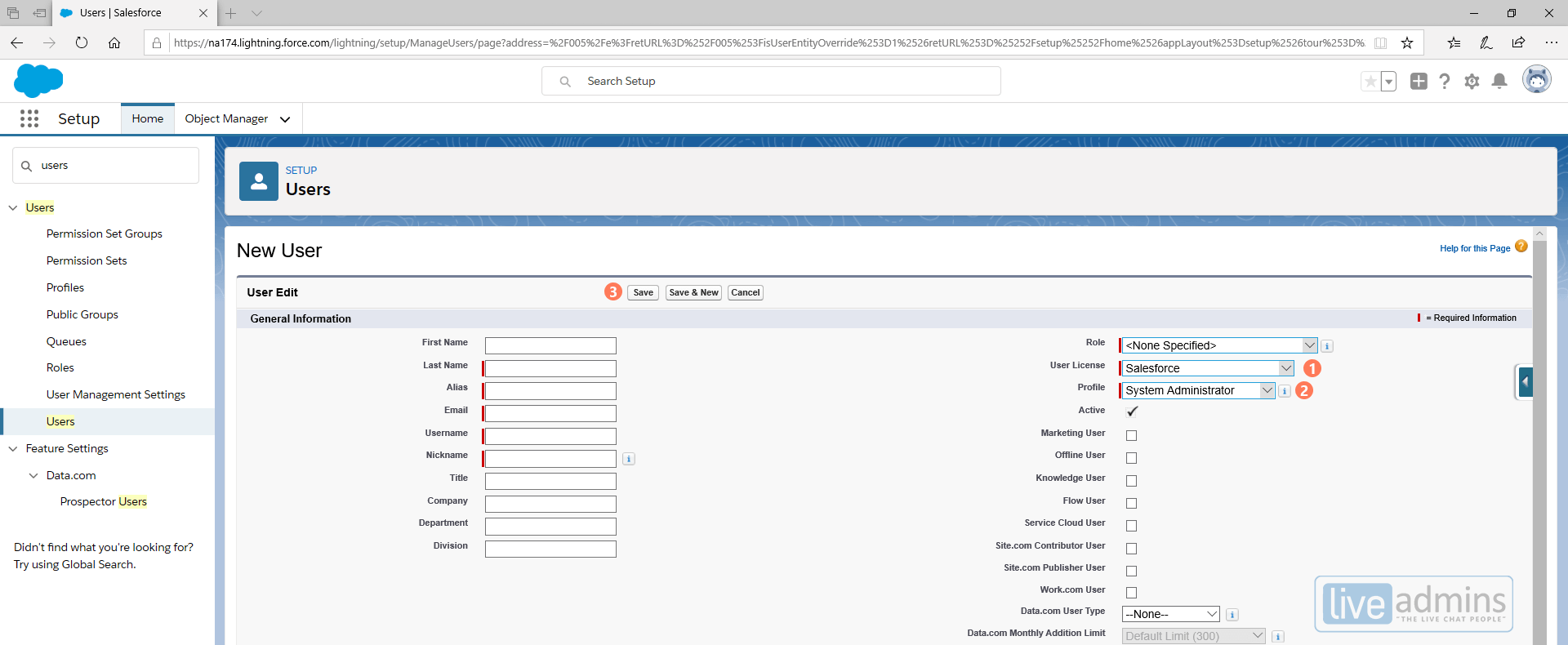Screen dimensions: 1568x645
Task: Enable the Work.com User checkbox
Action: tap(1132, 593)
